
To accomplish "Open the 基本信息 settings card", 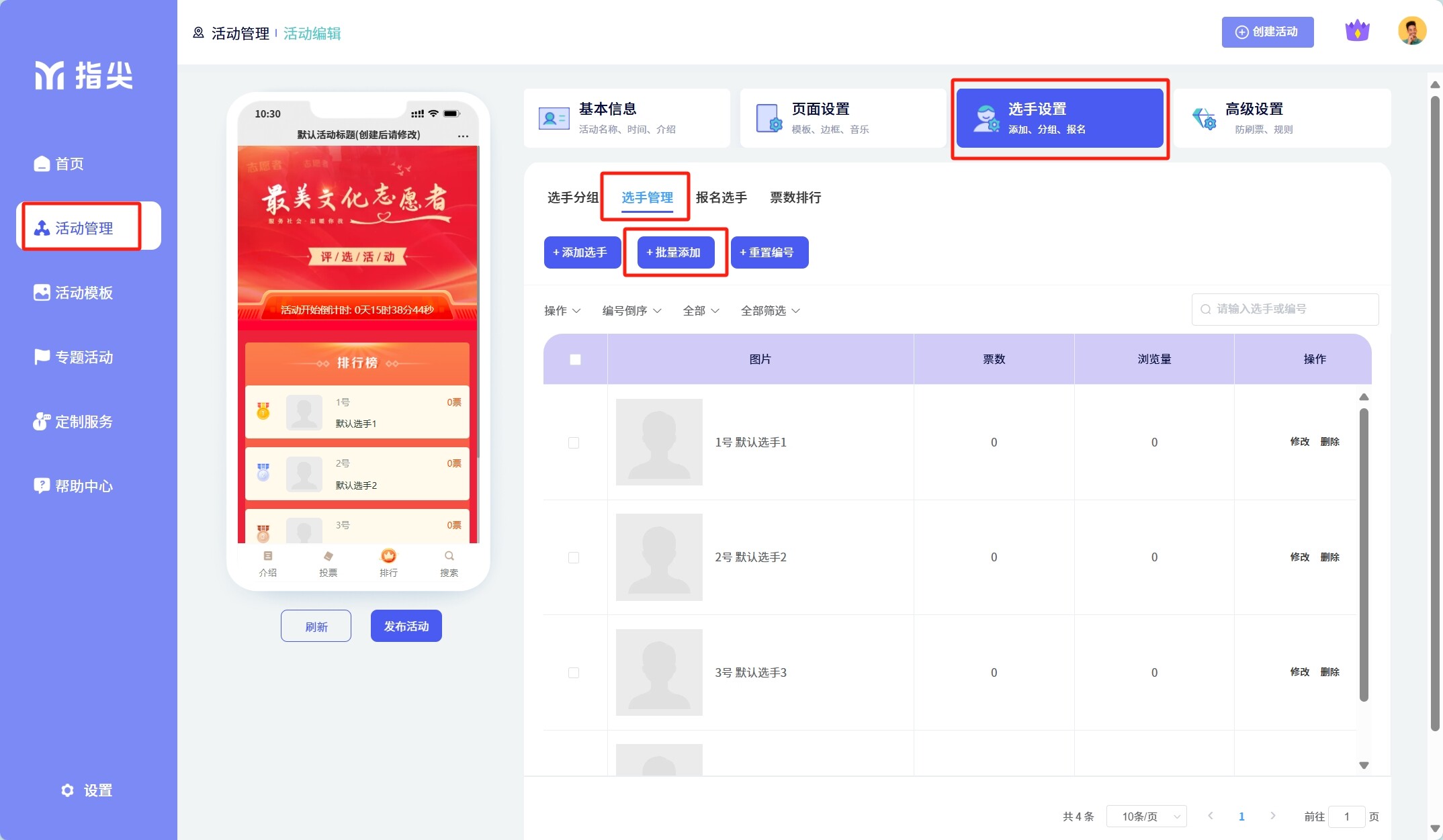I will [x=627, y=118].
